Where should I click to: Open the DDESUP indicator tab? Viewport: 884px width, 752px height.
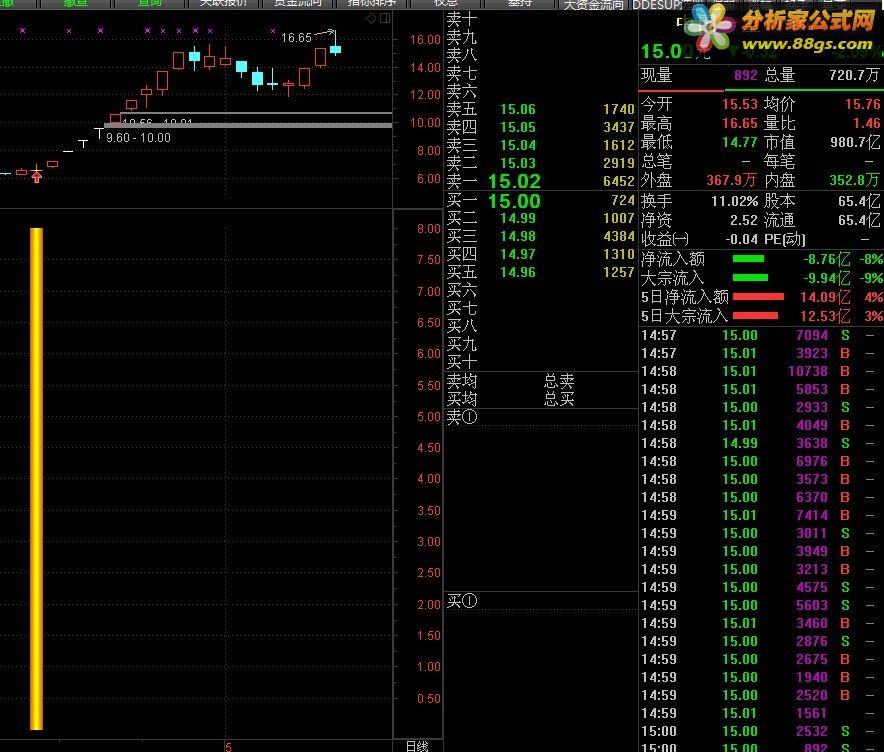[x=657, y=5]
